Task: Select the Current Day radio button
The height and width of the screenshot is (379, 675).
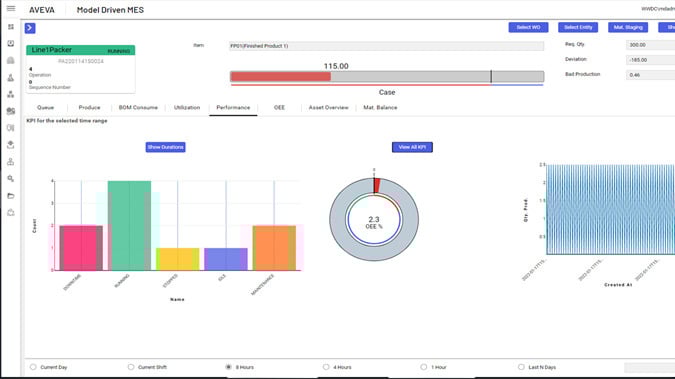Action: coord(33,367)
